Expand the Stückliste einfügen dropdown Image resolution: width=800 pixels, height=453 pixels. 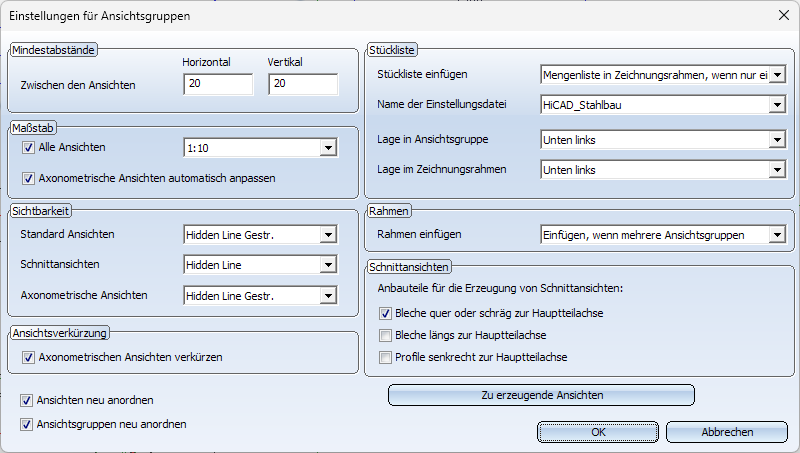click(777, 75)
